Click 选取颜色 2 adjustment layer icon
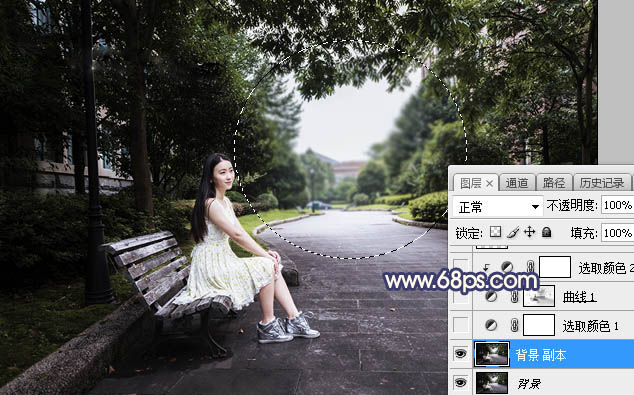Screen dimensions: 634x395 507,267
